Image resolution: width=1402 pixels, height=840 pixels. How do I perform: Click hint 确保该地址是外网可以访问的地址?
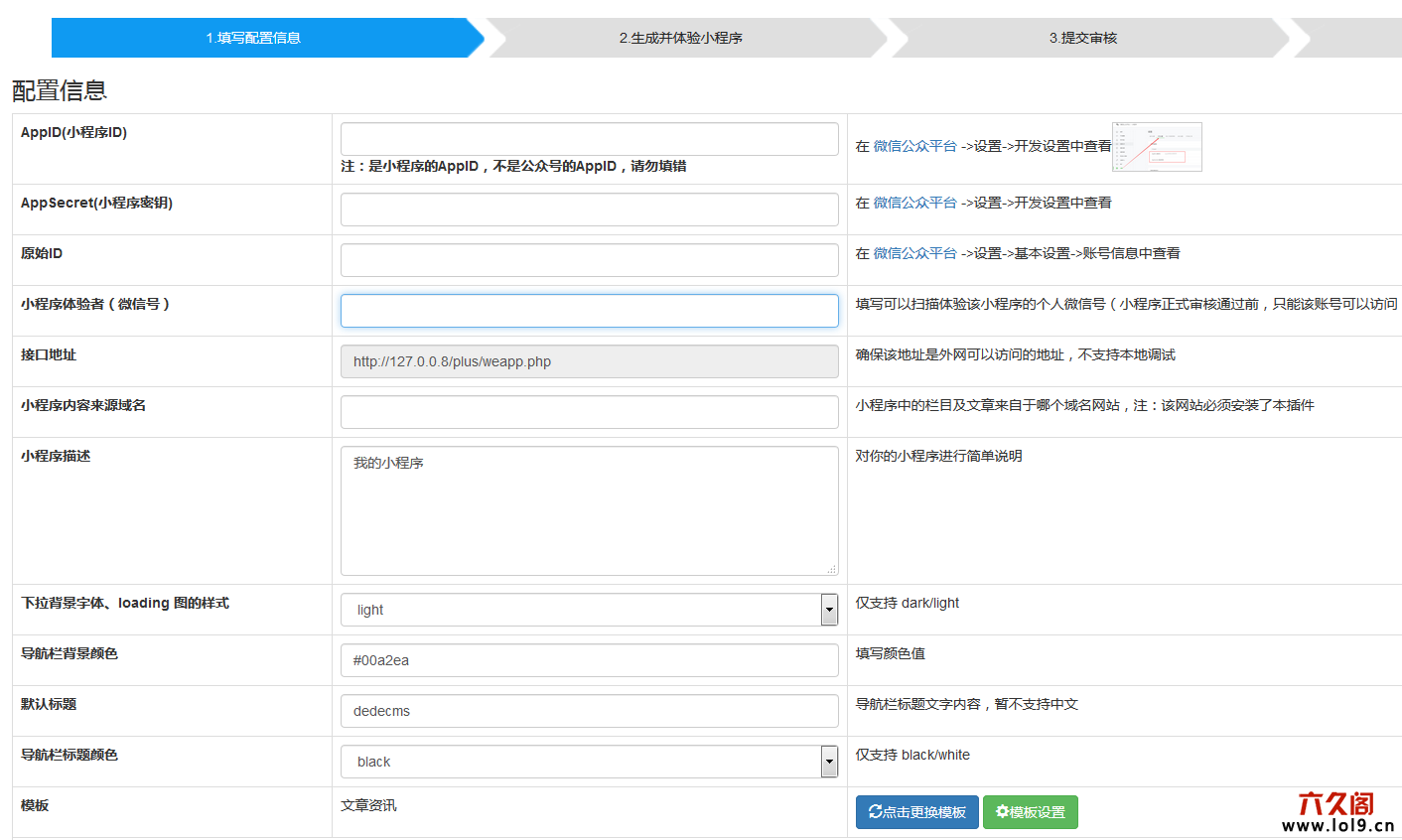pyautogui.click(x=1016, y=354)
